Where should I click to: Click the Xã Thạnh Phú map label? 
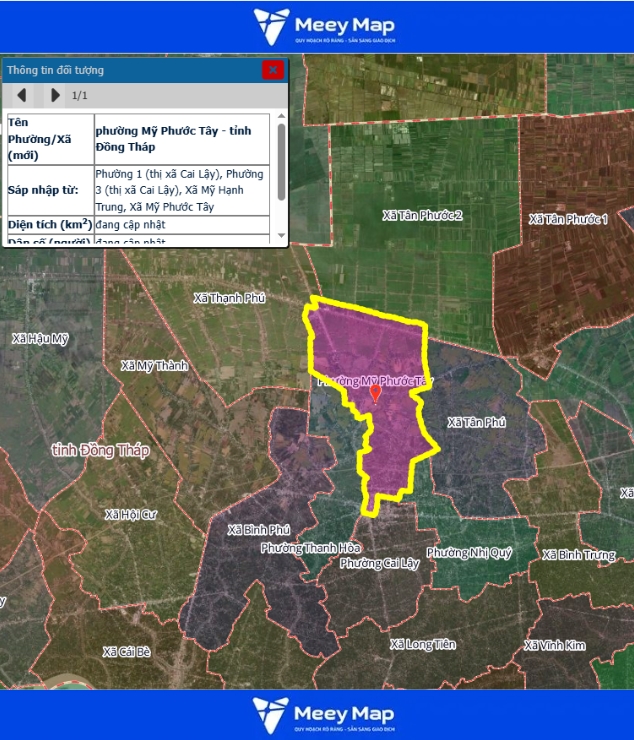[230, 298]
